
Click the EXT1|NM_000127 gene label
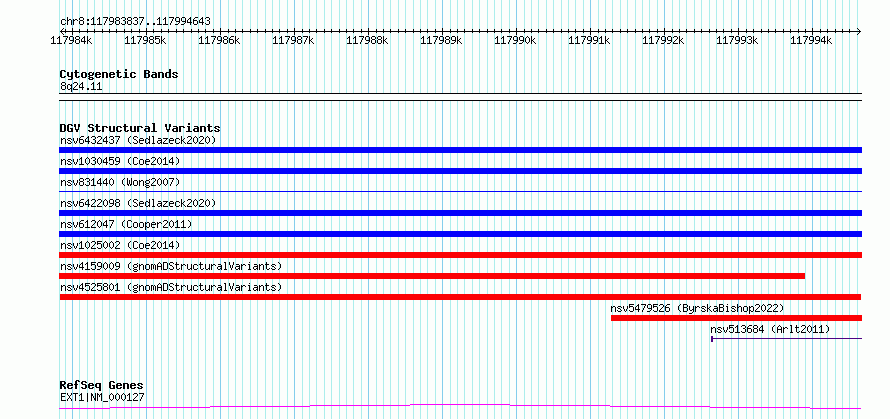(102, 397)
